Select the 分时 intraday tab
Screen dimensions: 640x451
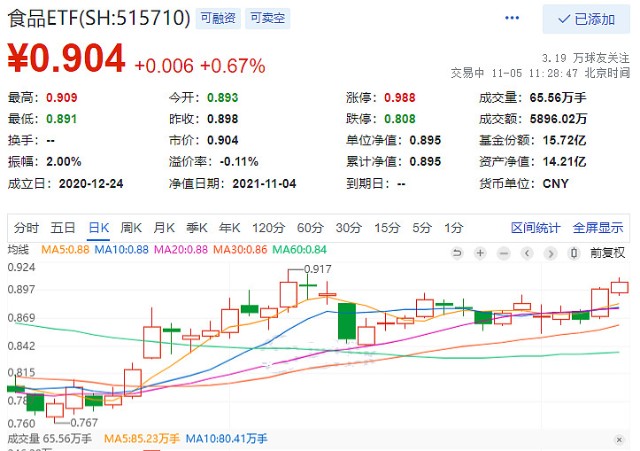[27, 227]
